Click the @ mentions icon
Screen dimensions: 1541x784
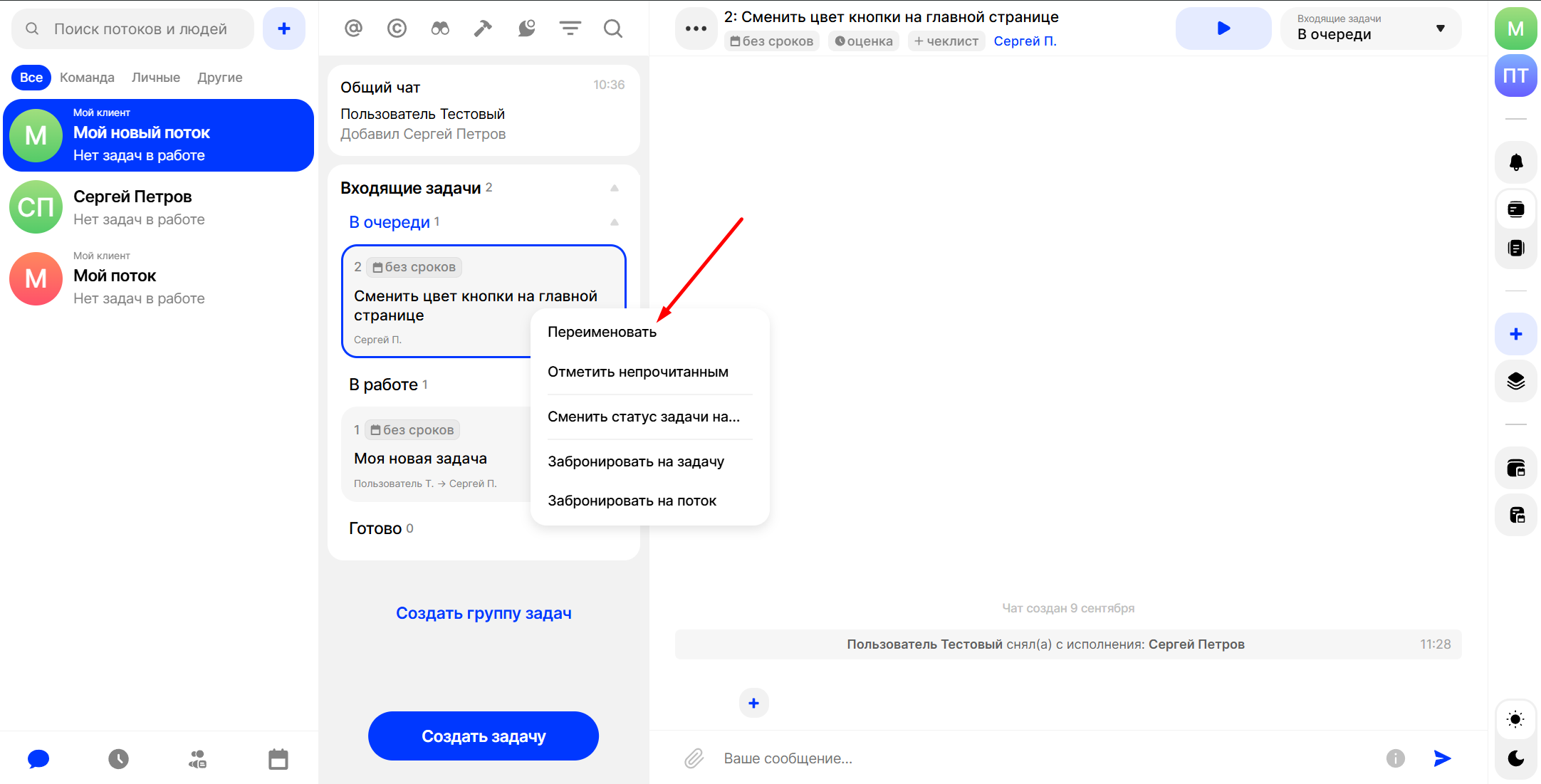(x=353, y=28)
